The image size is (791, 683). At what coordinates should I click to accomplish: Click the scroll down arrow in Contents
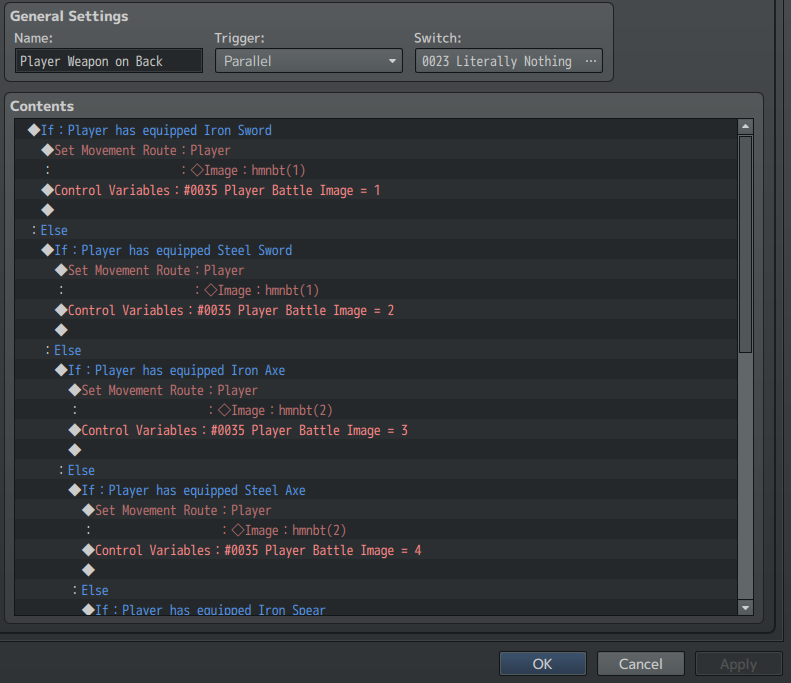(x=745, y=608)
